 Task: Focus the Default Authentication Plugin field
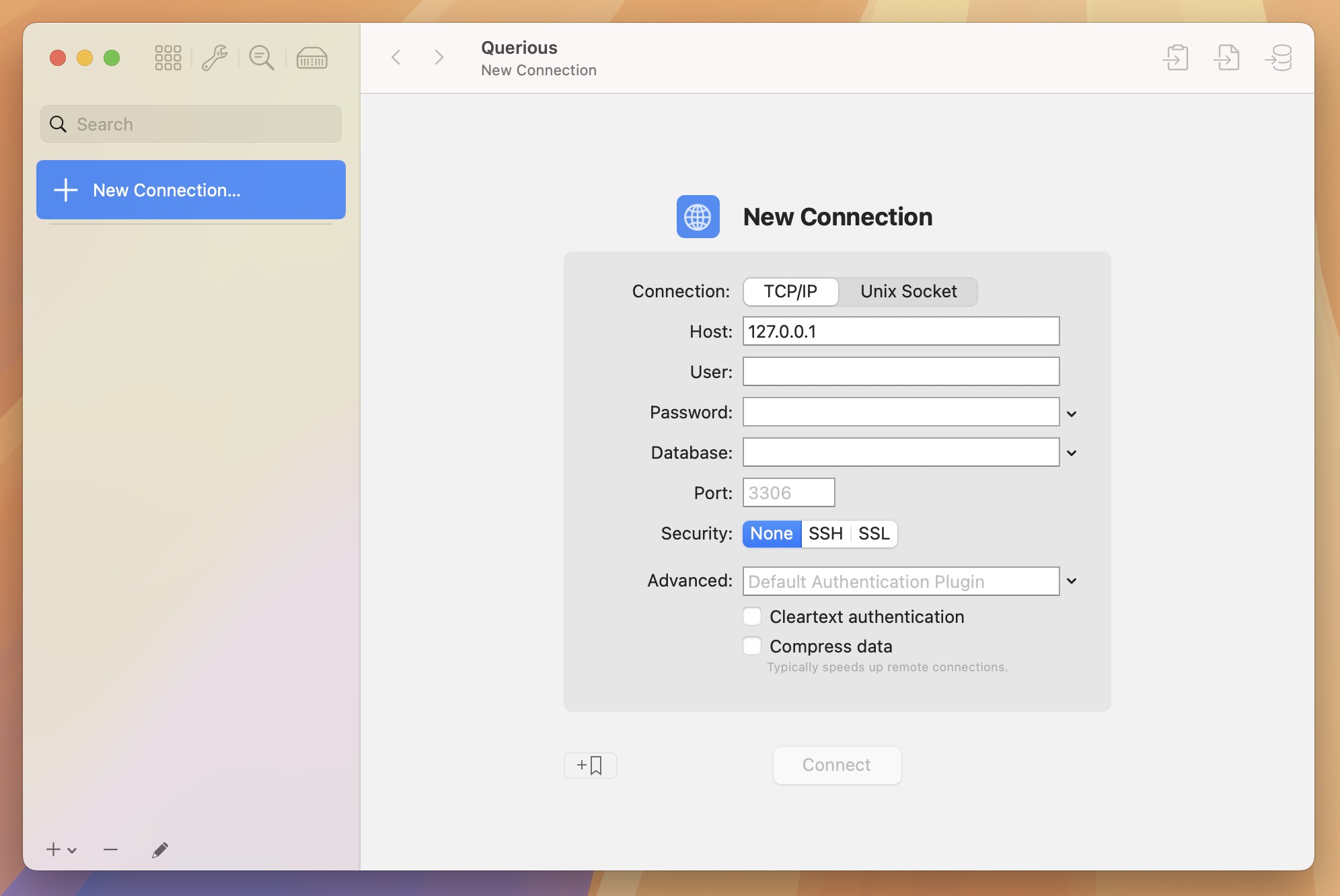(901, 581)
